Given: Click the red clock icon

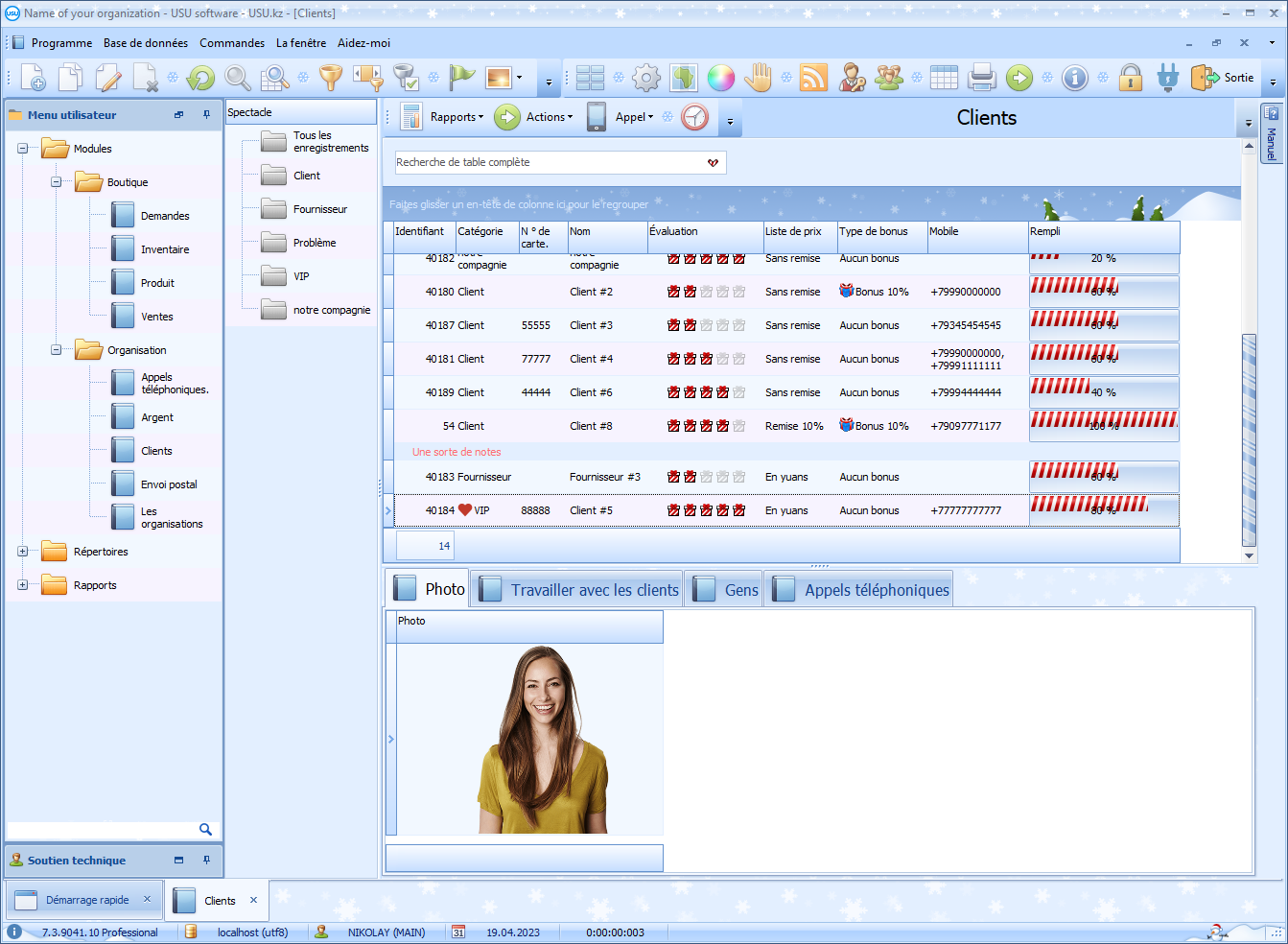Looking at the screenshot, I should coord(695,117).
